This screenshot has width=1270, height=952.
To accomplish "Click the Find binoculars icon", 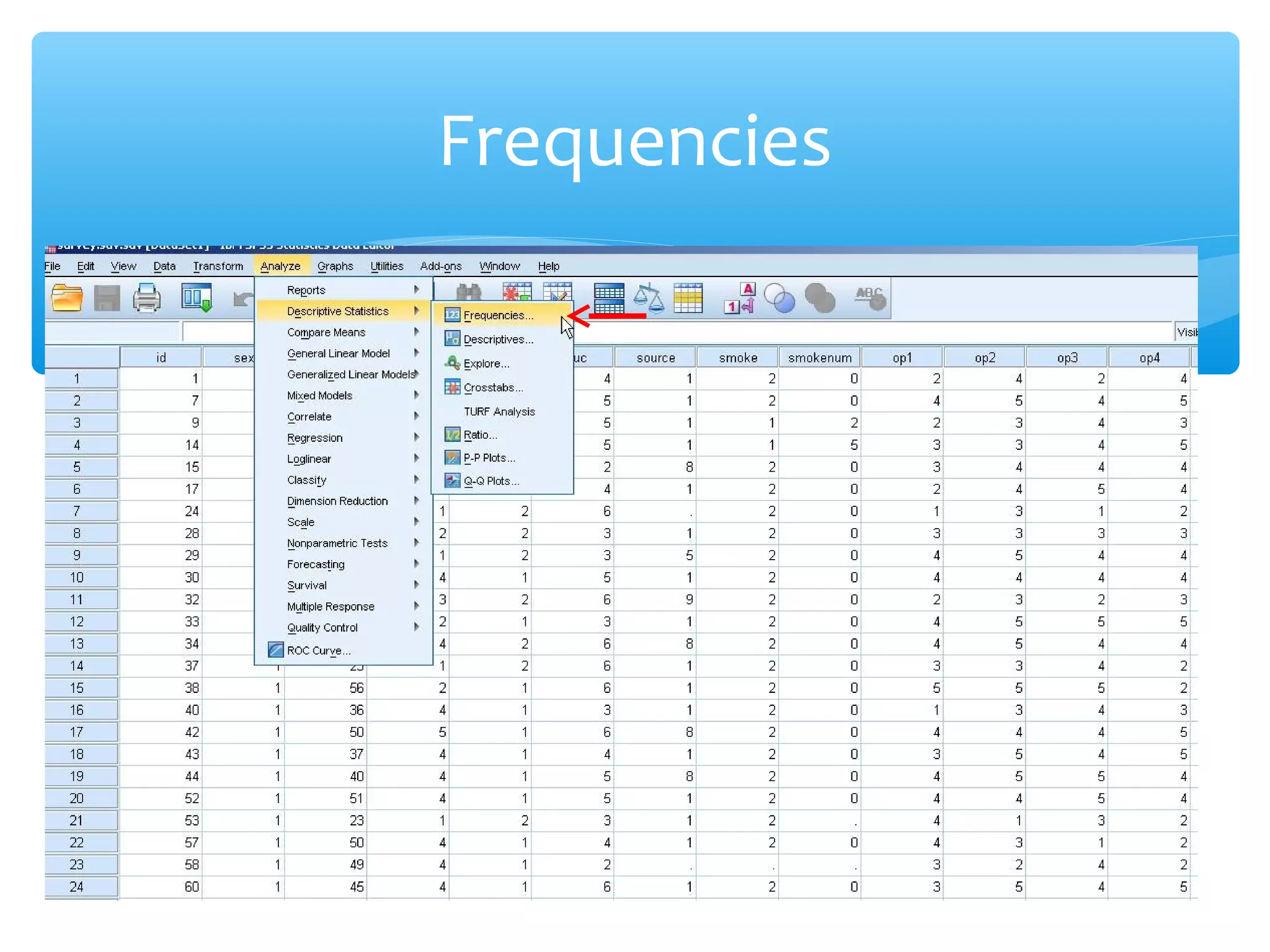I will click(x=469, y=291).
